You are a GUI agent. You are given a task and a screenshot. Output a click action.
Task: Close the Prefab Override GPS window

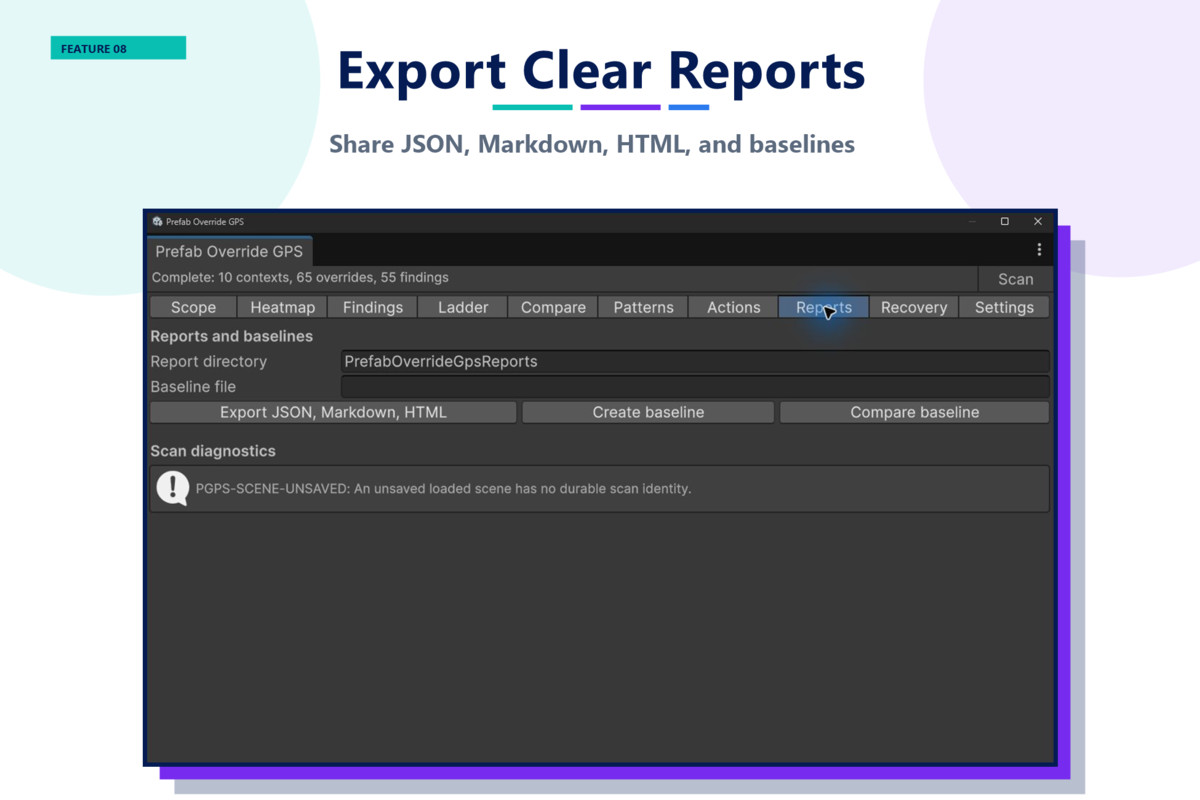[x=1038, y=221]
